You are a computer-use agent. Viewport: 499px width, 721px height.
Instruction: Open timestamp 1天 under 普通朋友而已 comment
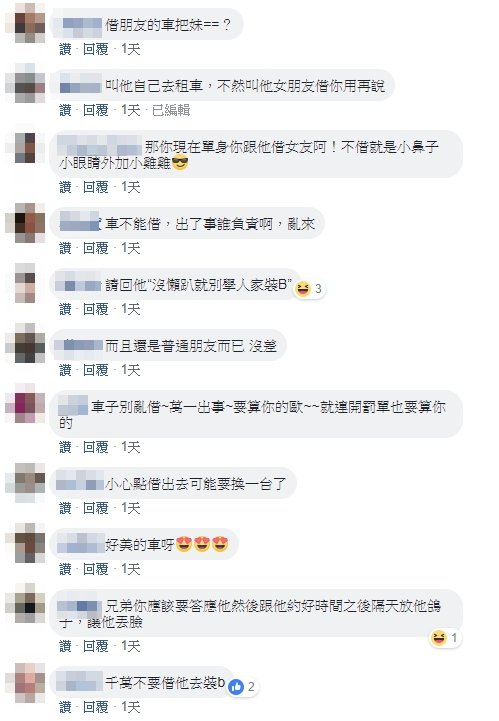coord(131,370)
